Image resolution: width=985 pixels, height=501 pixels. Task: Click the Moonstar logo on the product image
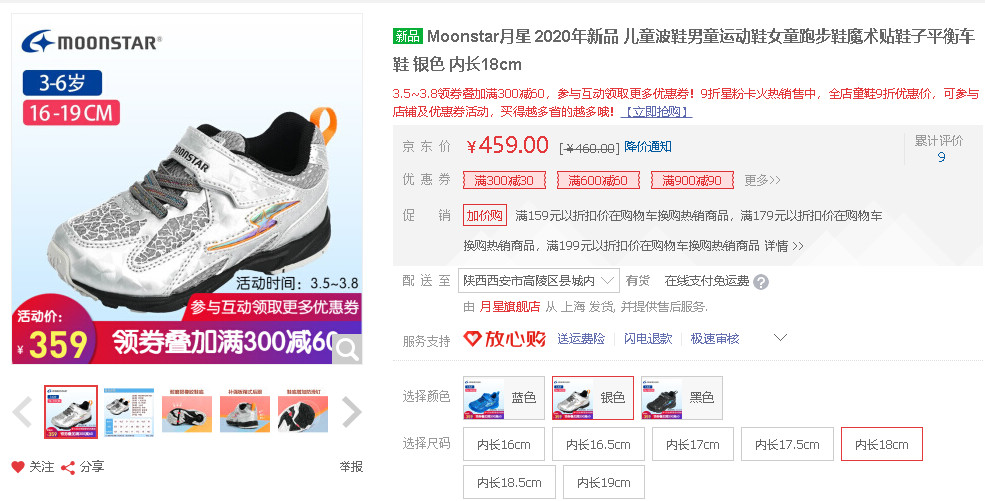(91, 42)
